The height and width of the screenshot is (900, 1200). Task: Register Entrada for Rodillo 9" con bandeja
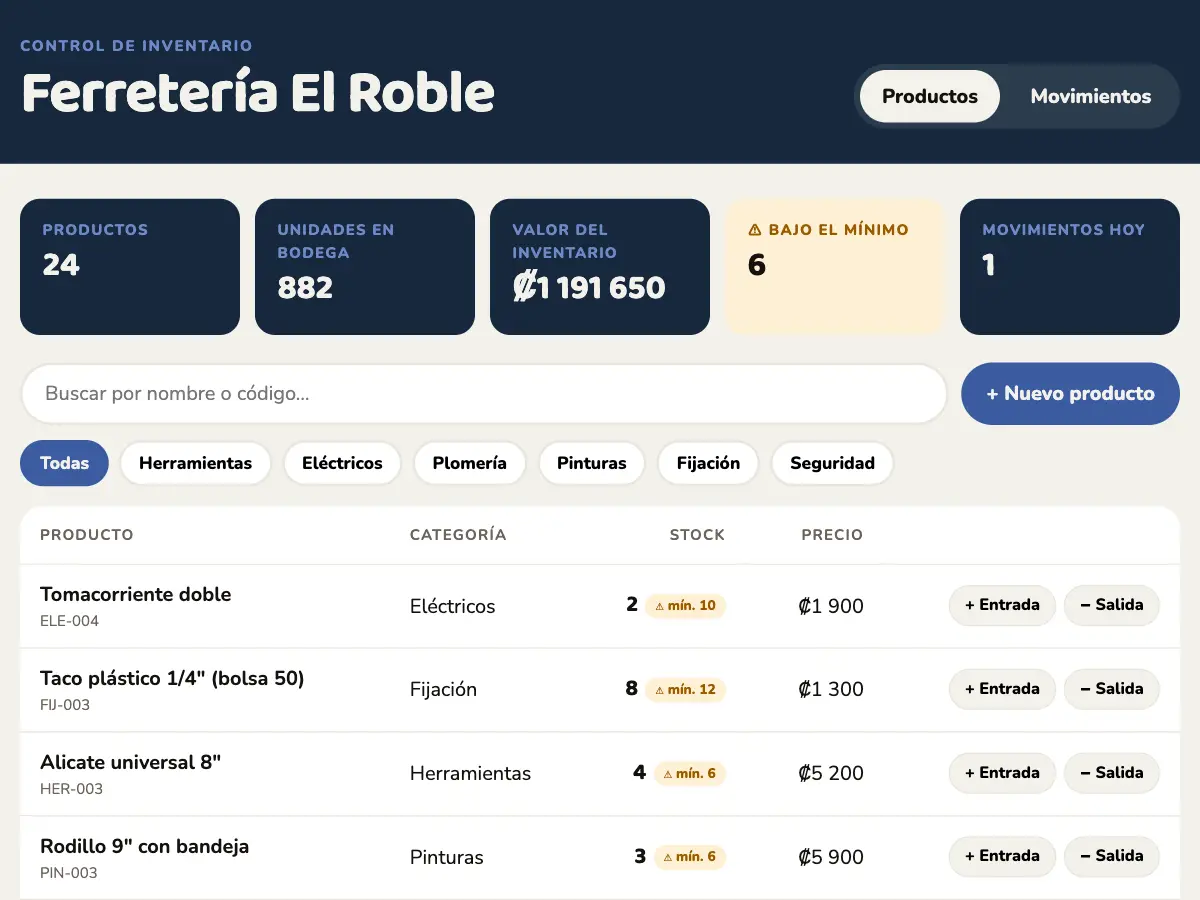coord(1002,856)
